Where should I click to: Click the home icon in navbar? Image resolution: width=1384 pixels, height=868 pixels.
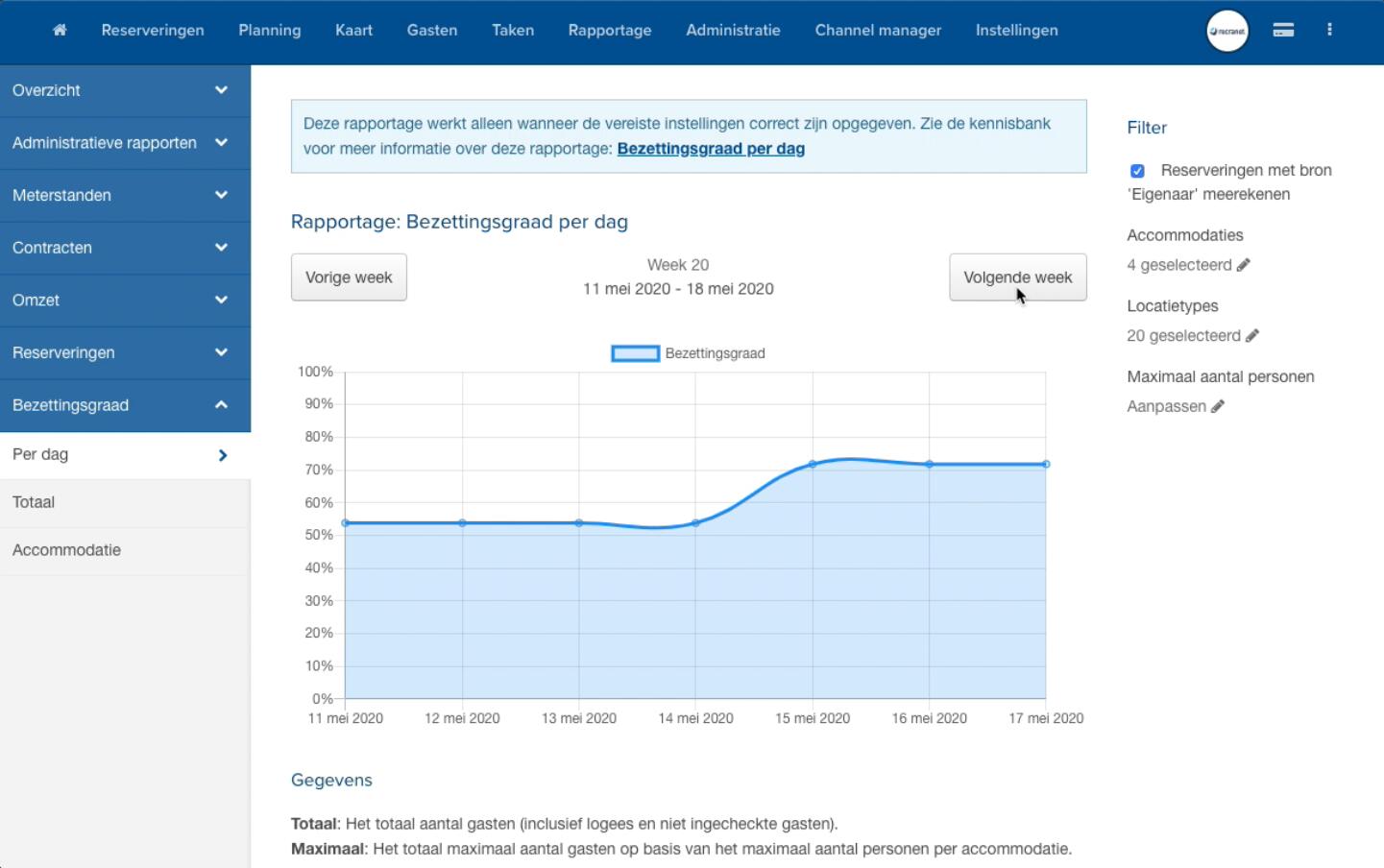coord(60,30)
